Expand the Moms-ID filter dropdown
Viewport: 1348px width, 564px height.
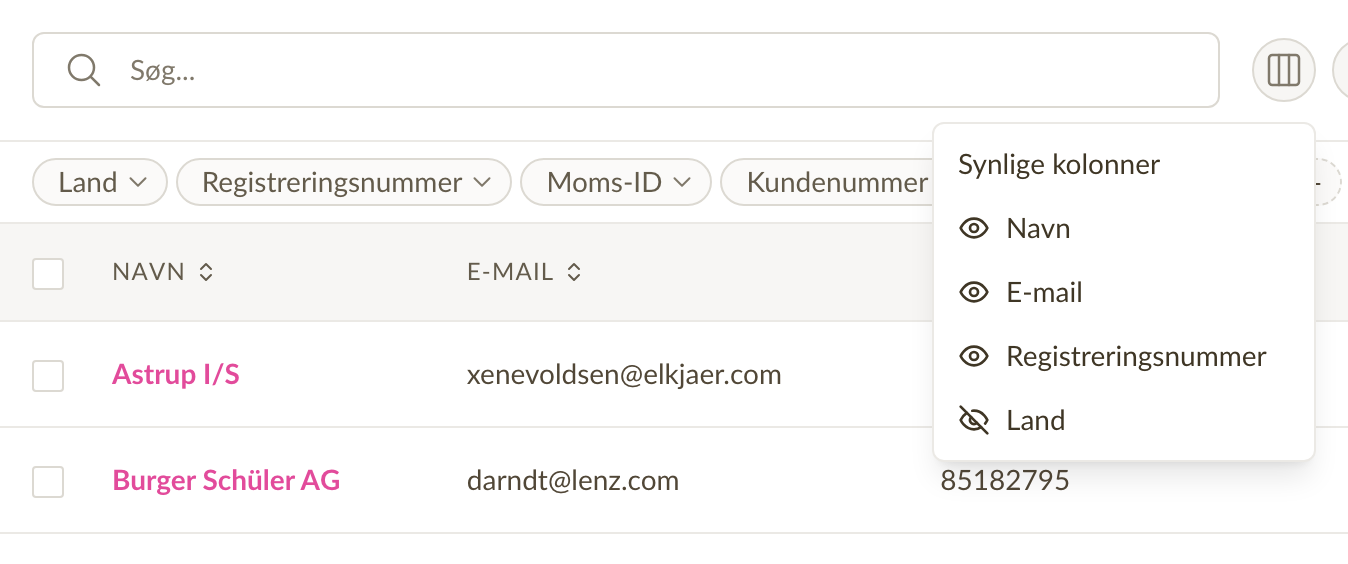pos(616,183)
